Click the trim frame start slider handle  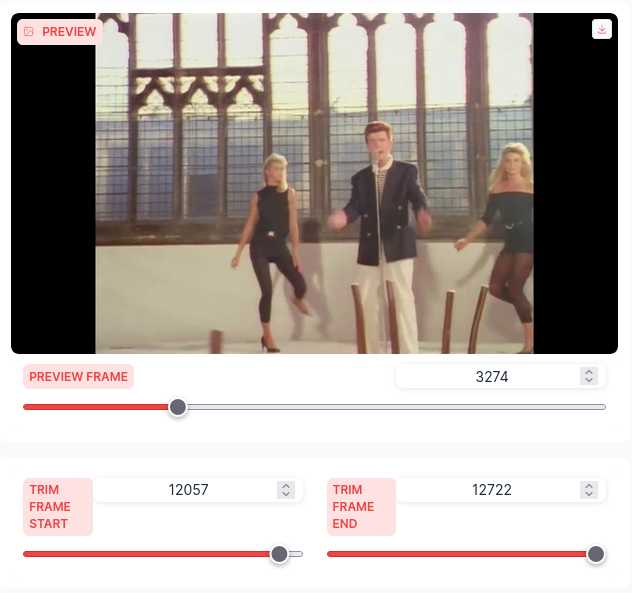point(279,554)
